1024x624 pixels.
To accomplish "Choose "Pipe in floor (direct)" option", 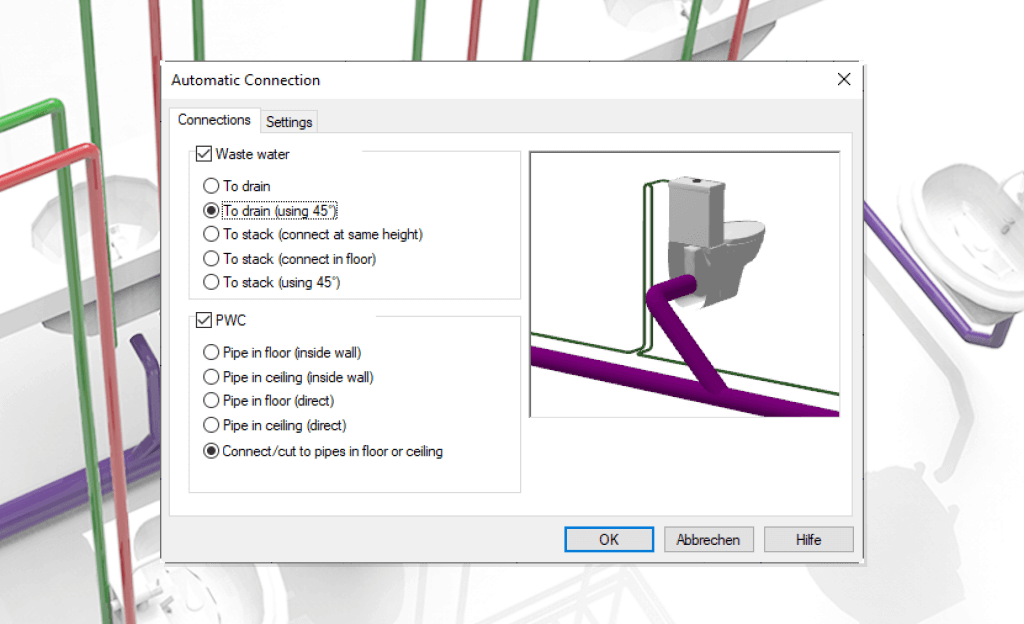I will click(x=211, y=400).
